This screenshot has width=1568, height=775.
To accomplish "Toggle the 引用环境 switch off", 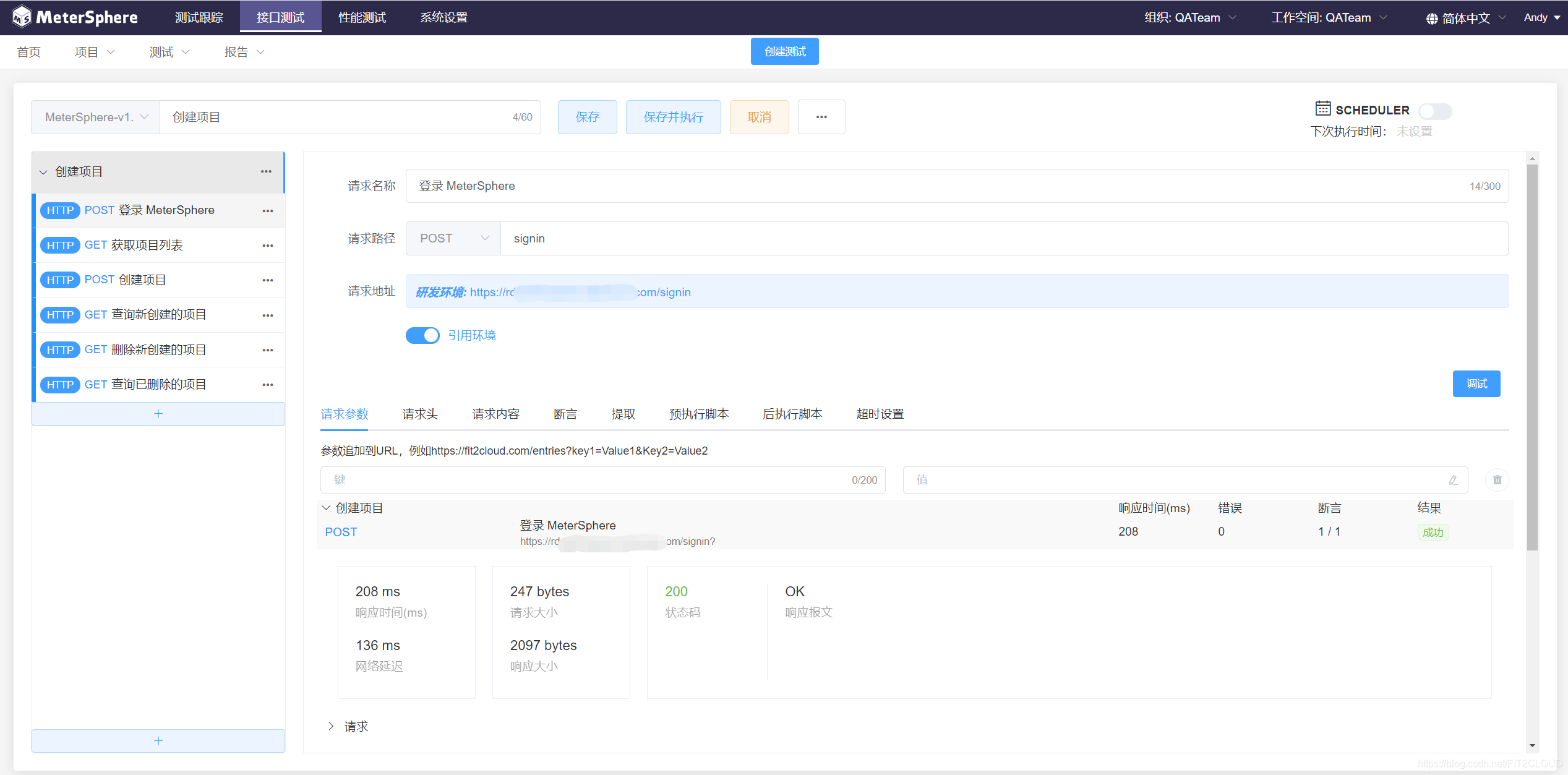I will (x=422, y=335).
